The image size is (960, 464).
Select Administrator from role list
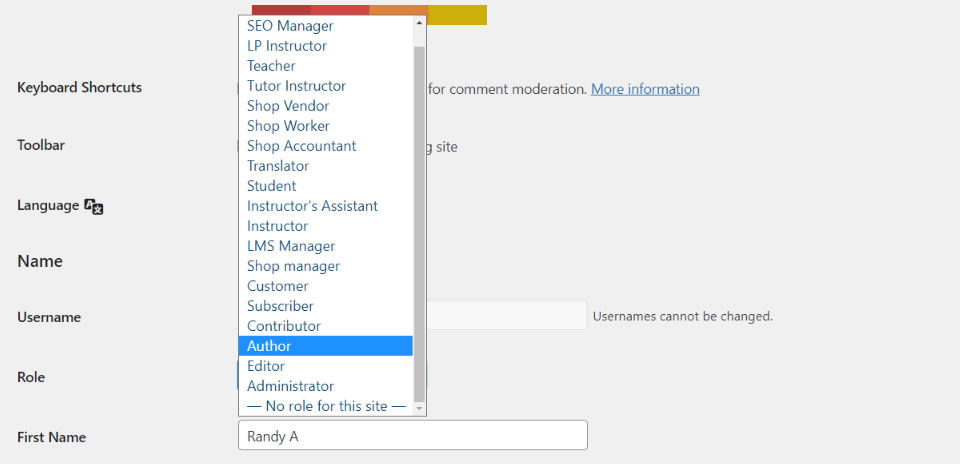(x=290, y=386)
